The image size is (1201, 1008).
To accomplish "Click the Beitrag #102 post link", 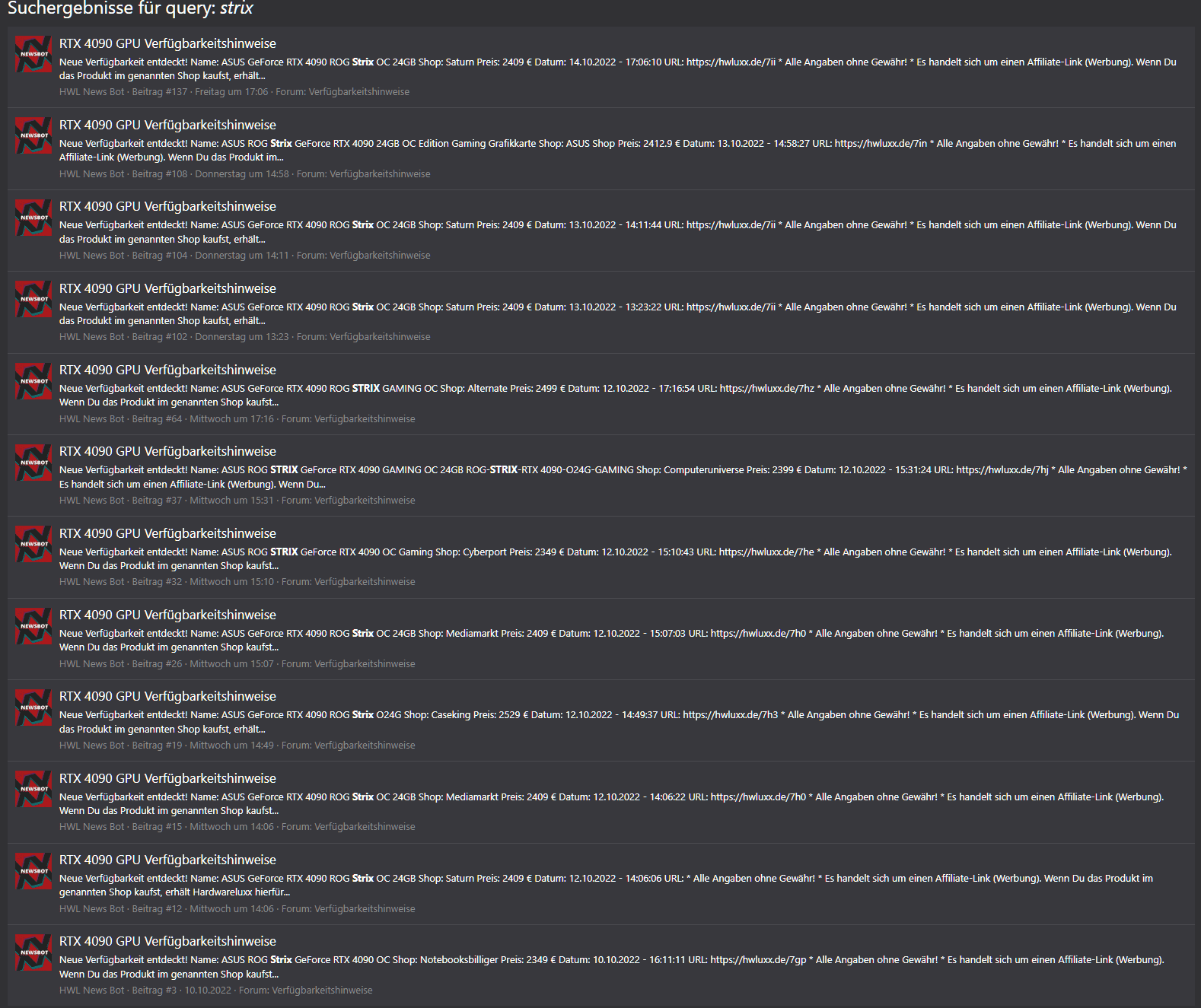I will pos(159,337).
